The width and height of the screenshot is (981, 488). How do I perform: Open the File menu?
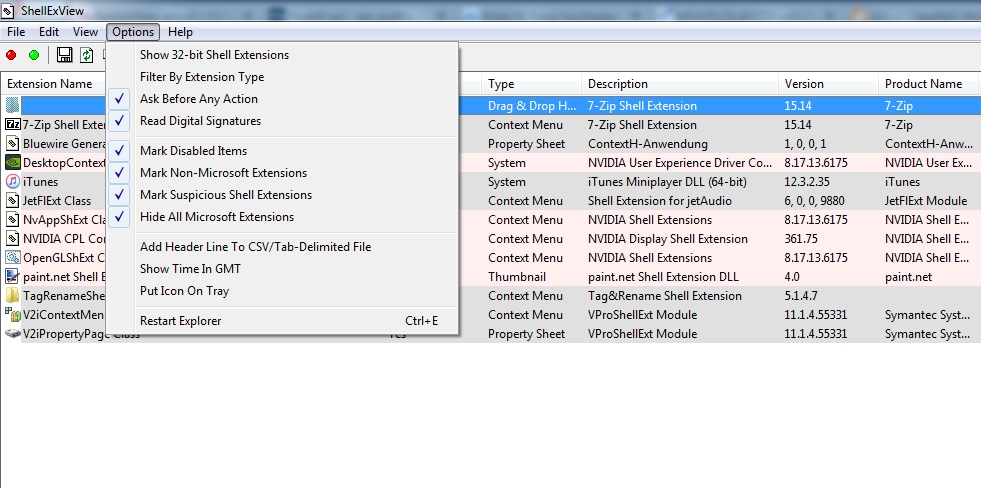click(16, 32)
